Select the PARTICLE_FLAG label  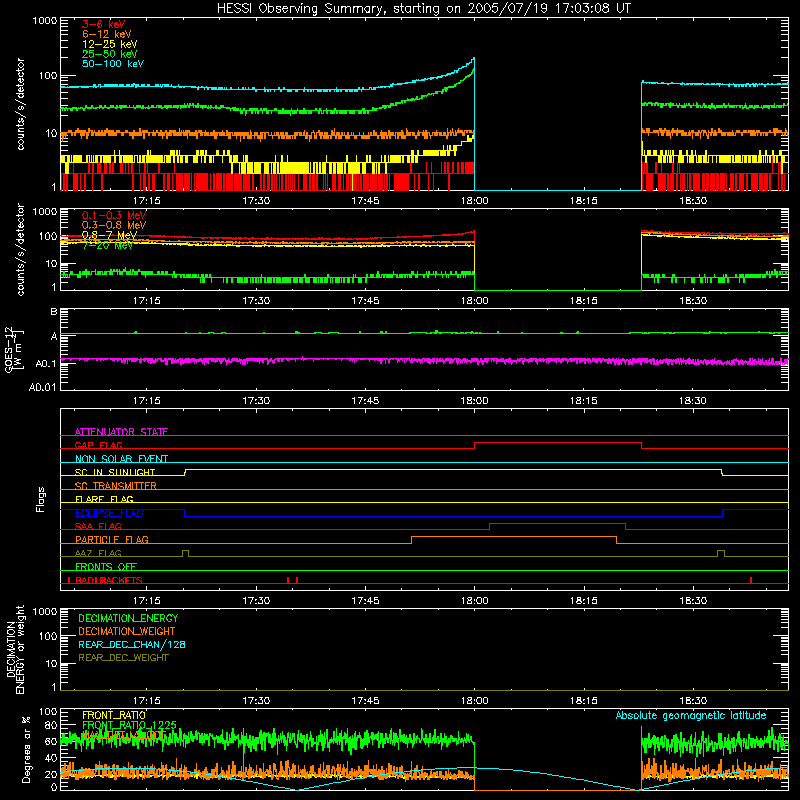[x=112, y=539]
